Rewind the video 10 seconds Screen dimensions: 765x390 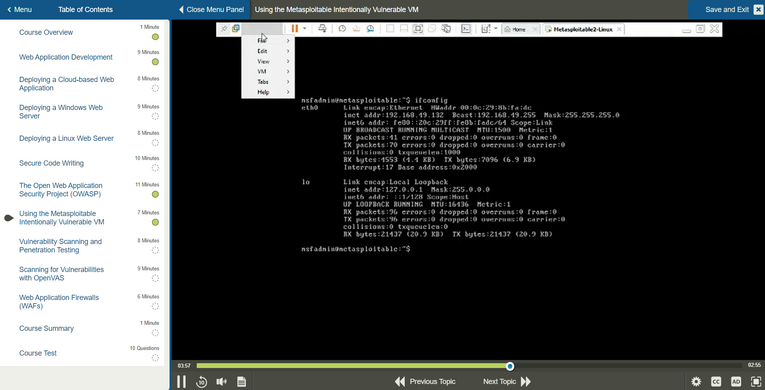pyautogui.click(x=201, y=382)
